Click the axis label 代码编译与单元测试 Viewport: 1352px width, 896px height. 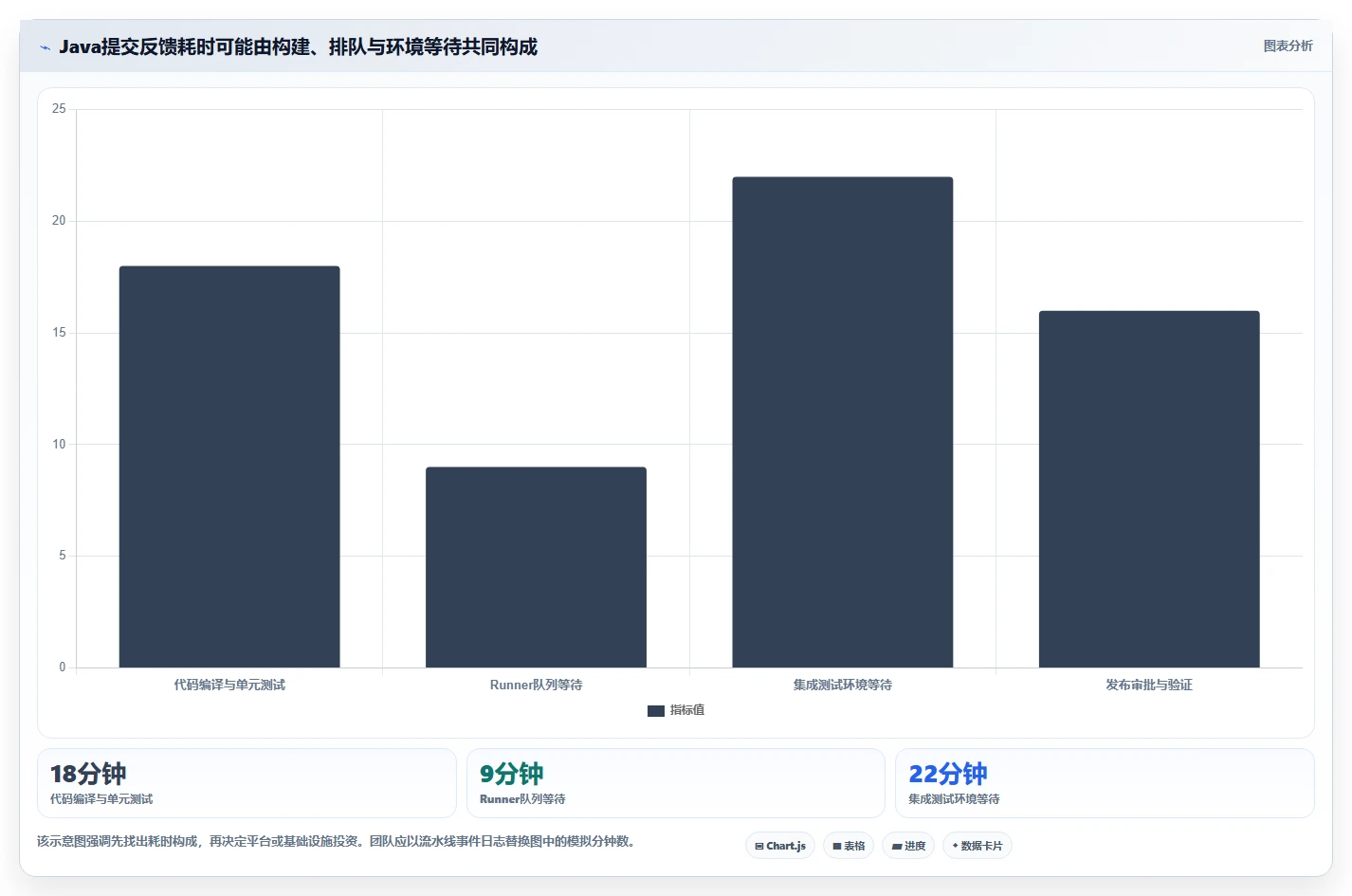229,685
